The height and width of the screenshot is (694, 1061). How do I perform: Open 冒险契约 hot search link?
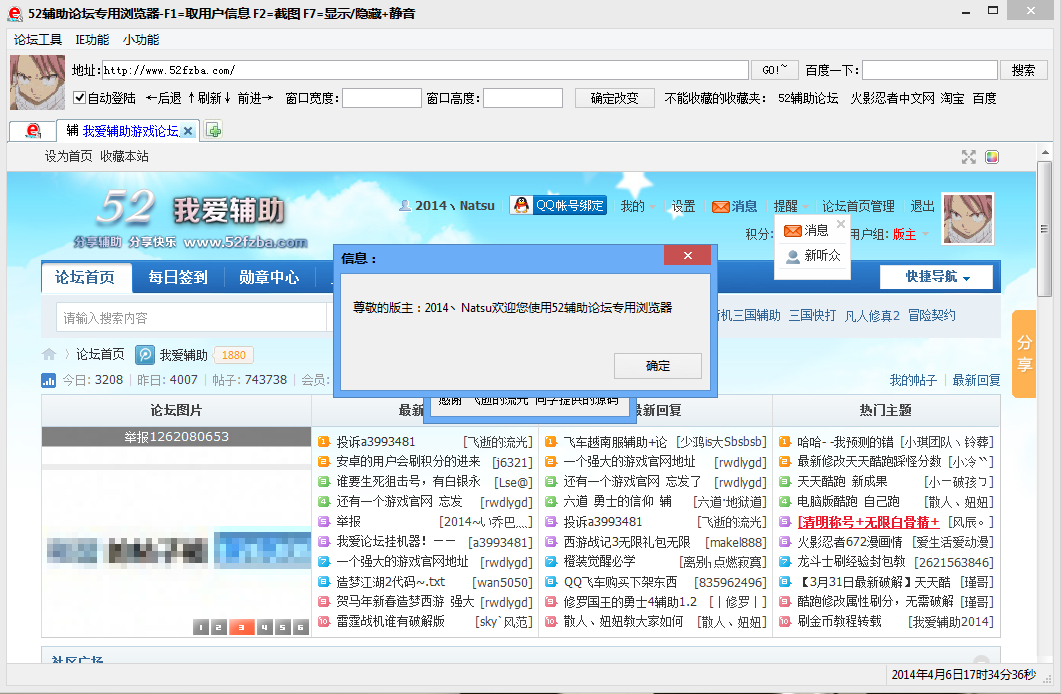932,316
